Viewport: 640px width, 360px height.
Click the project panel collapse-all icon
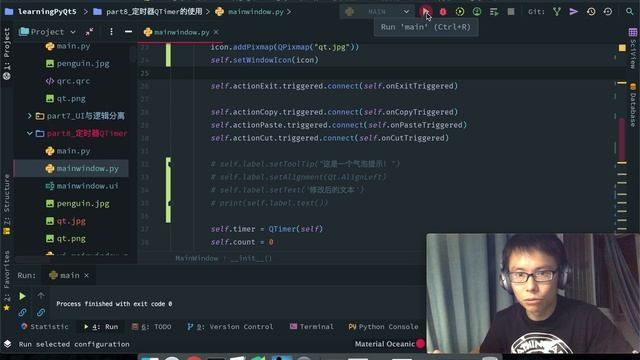(89, 31)
